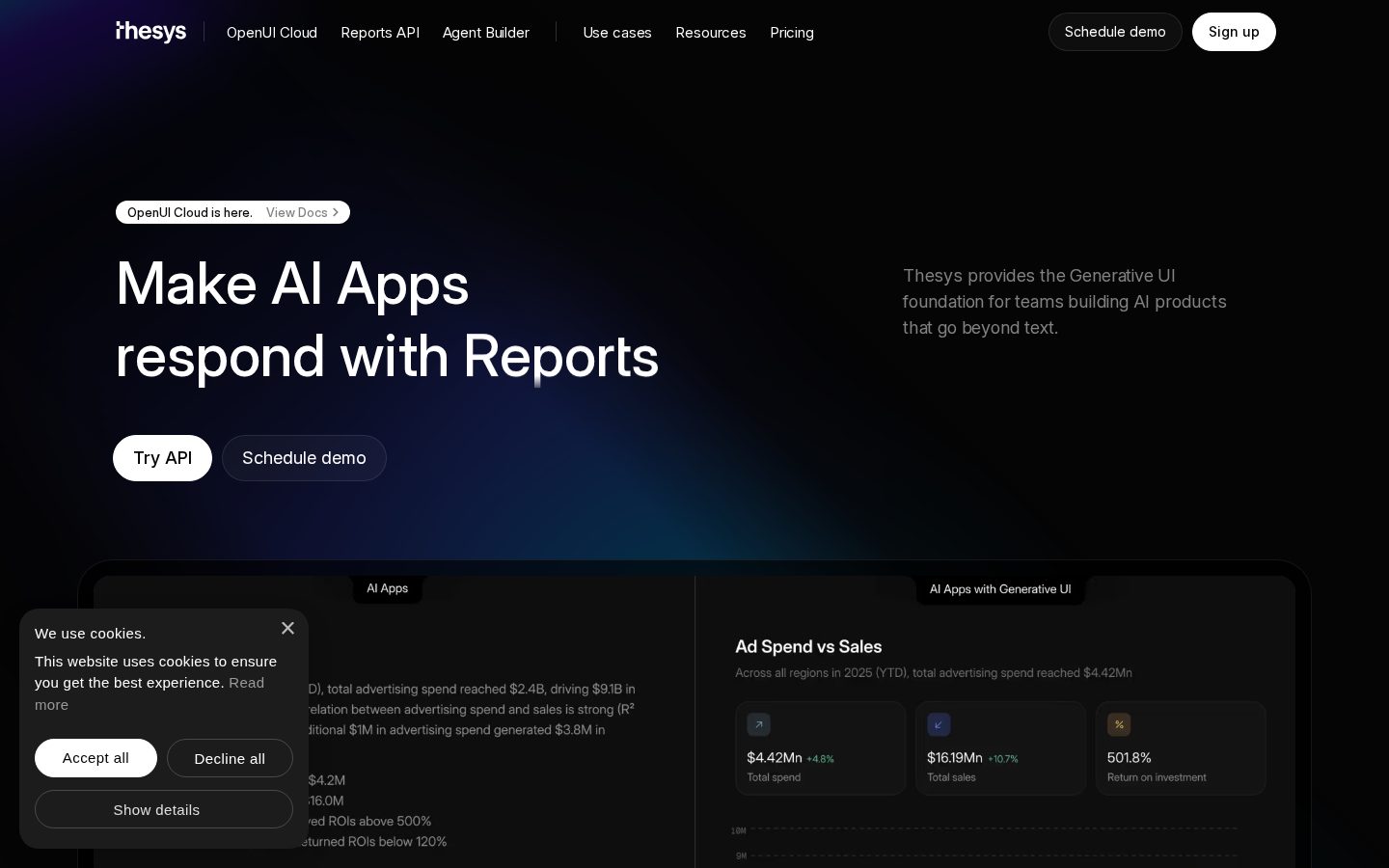Click the +4.8% change indicator

(820, 759)
